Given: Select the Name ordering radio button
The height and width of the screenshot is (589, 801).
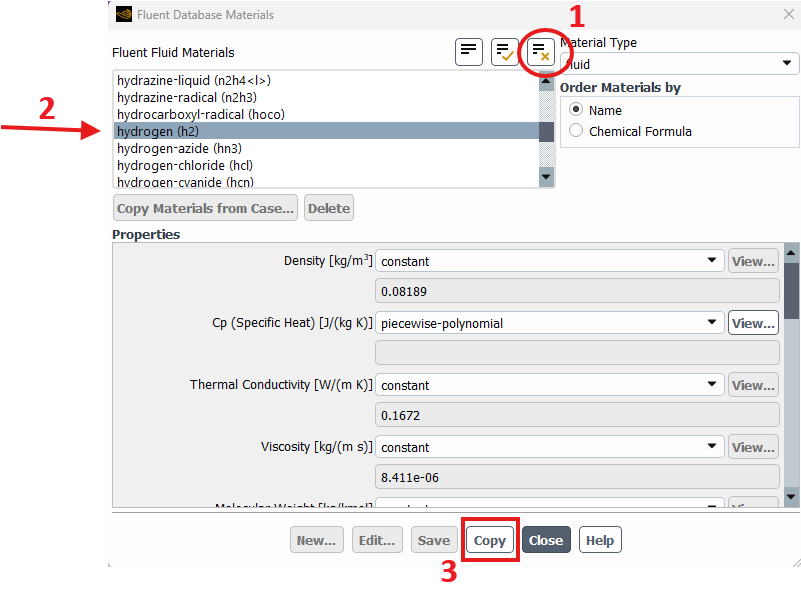Looking at the screenshot, I should (x=576, y=110).
